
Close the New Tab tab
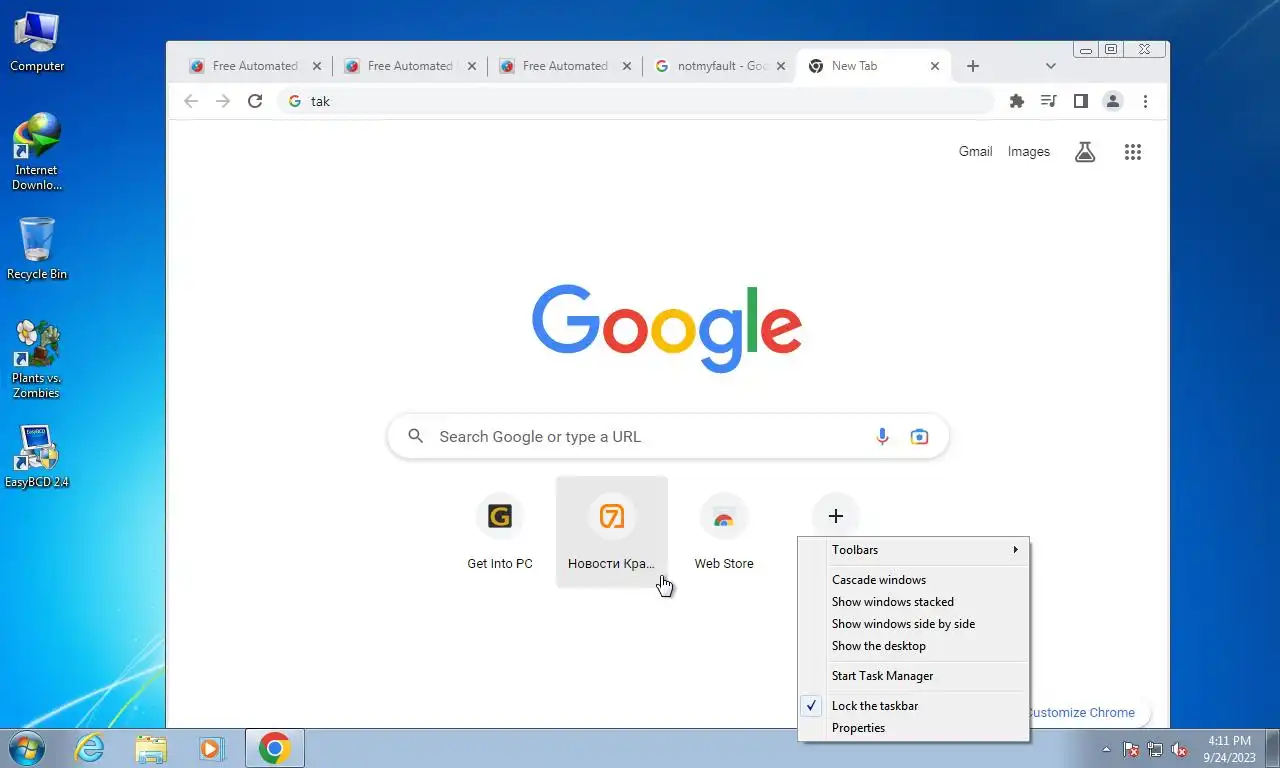[x=935, y=66]
